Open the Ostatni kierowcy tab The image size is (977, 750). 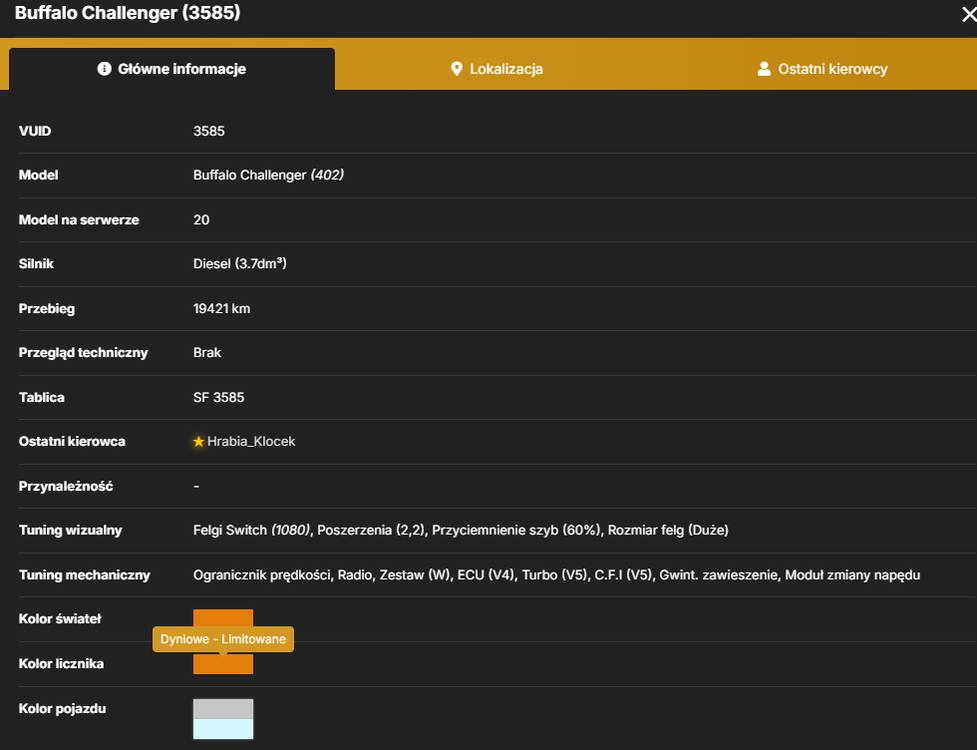(x=822, y=69)
